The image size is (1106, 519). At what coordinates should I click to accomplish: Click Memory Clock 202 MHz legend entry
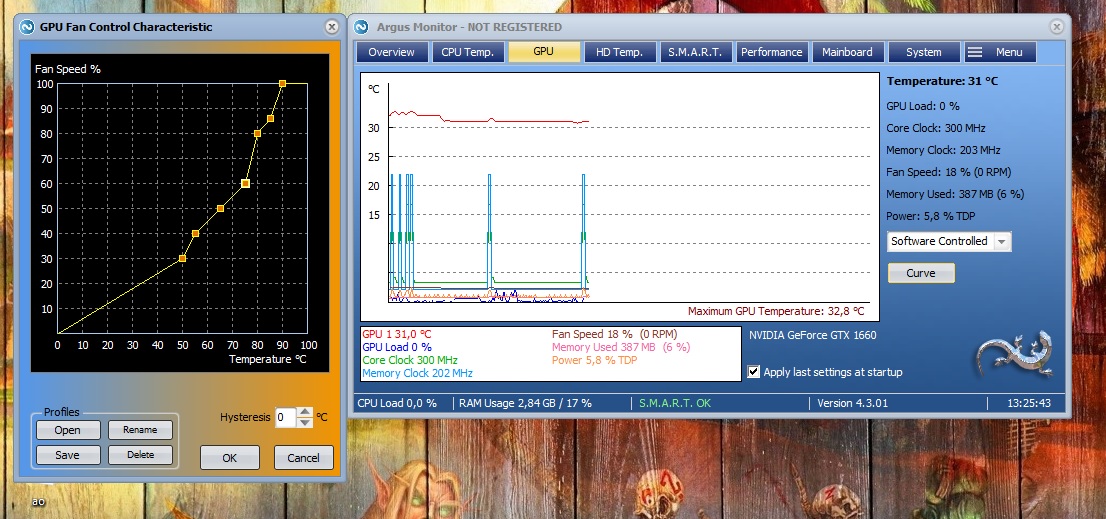[417, 373]
